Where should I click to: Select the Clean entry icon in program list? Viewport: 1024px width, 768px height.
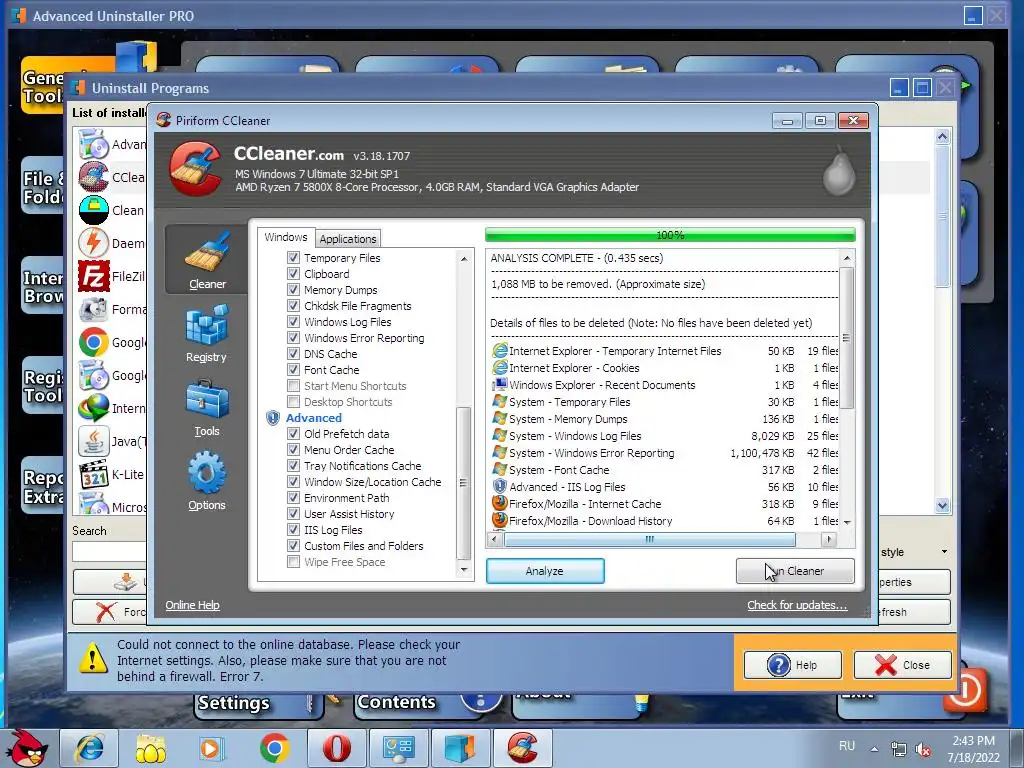tap(93, 210)
